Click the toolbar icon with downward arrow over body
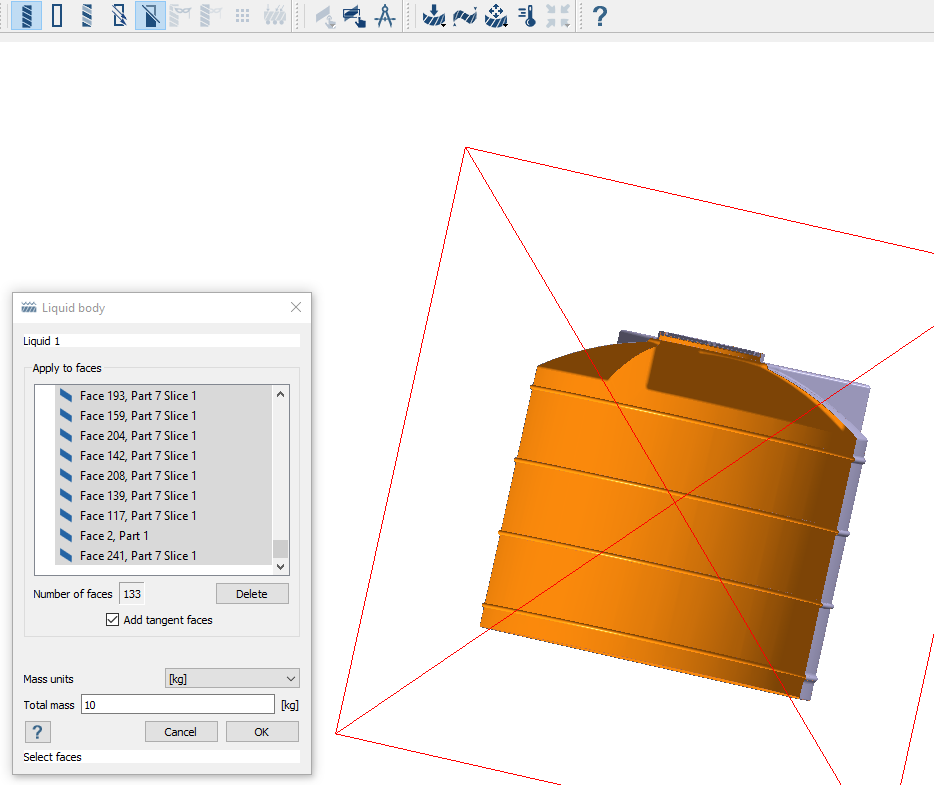934x785 pixels. point(433,16)
